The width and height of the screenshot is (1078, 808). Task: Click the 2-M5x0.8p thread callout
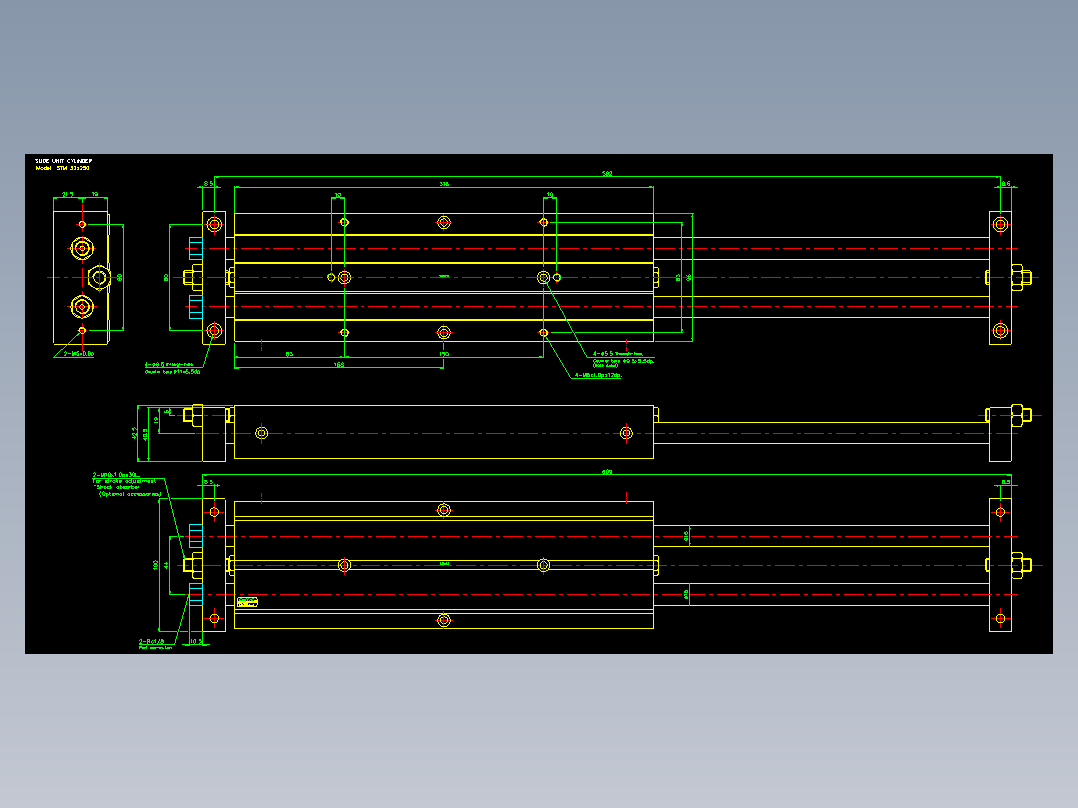[x=79, y=354]
